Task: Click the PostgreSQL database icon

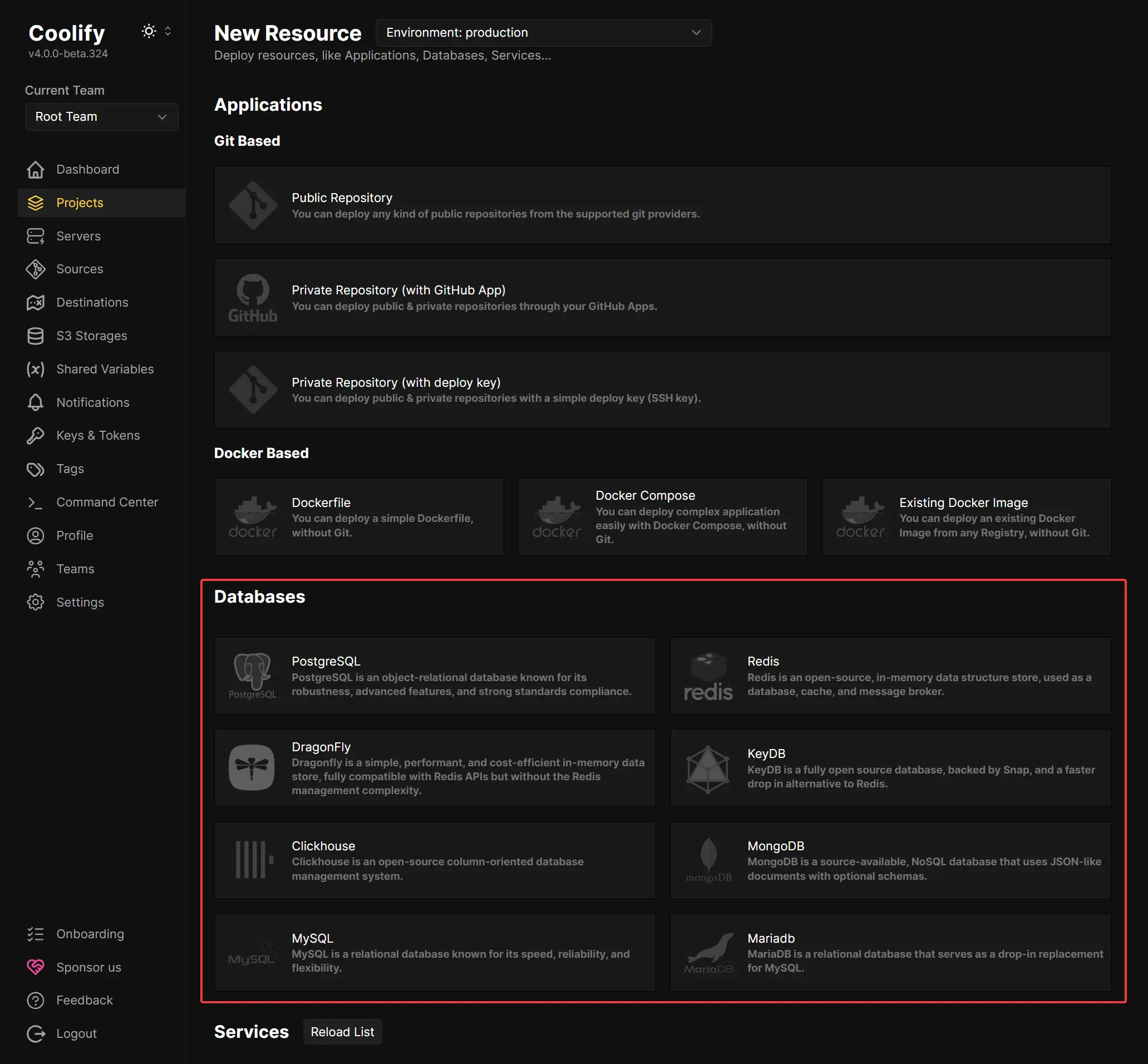Action: (252, 675)
